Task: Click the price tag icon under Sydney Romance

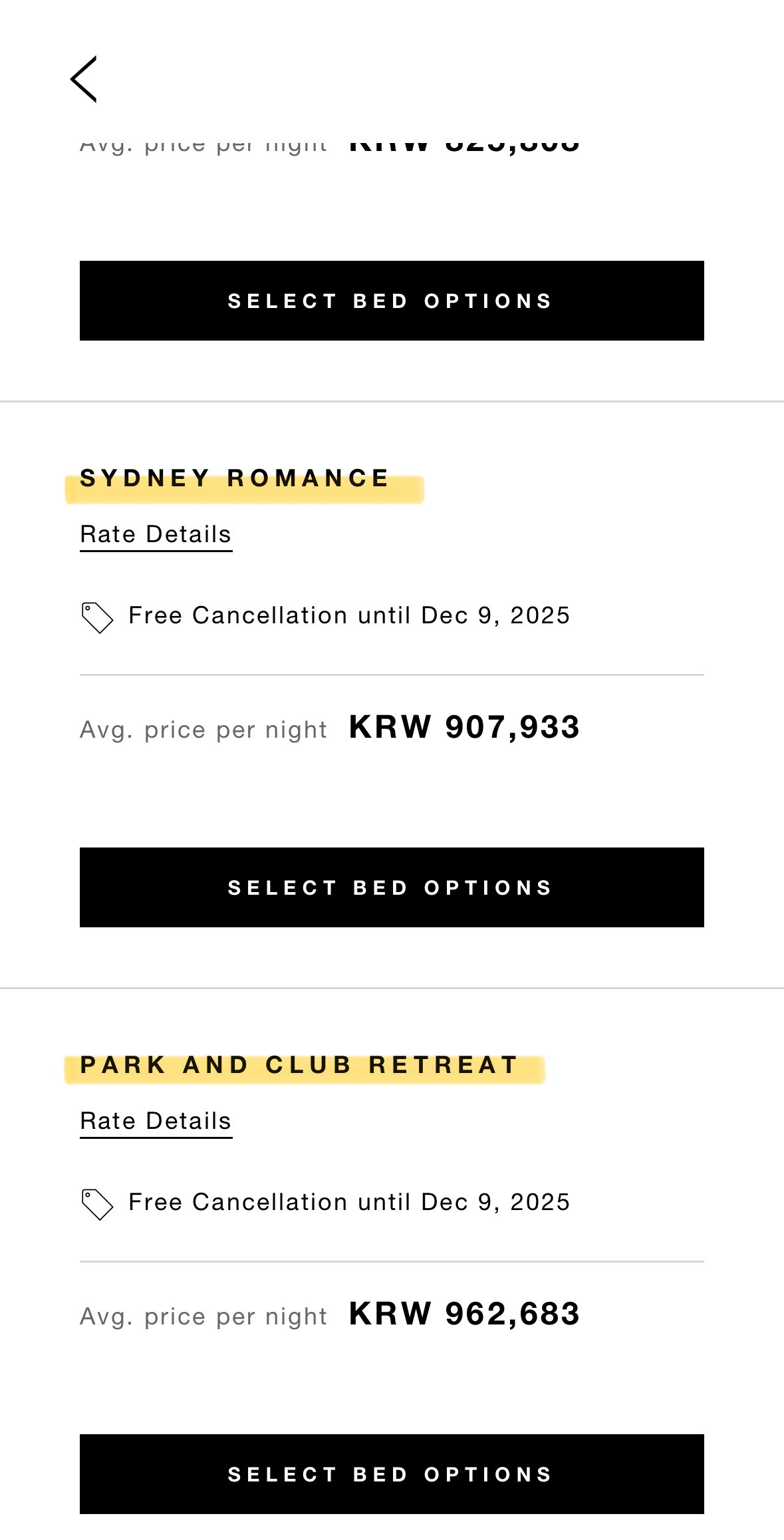Action: tap(97, 617)
